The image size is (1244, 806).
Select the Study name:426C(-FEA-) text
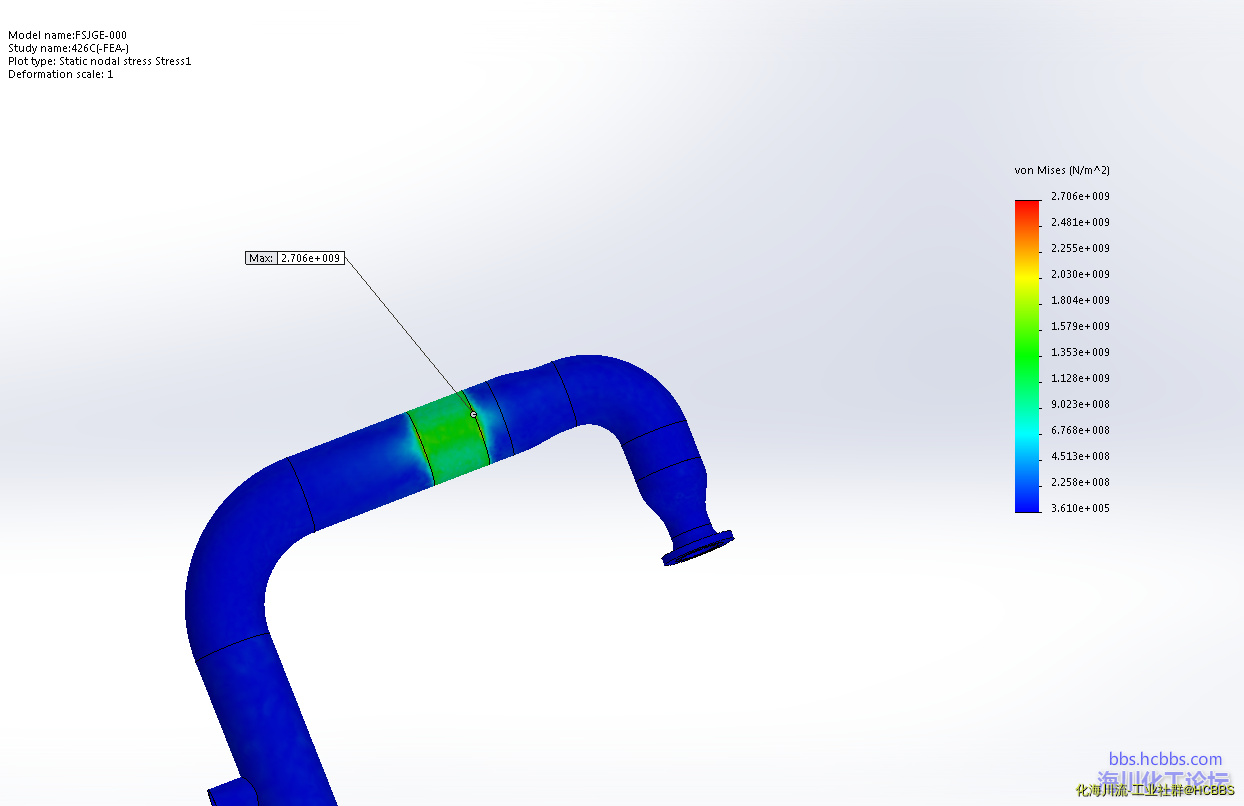(68, 48)
